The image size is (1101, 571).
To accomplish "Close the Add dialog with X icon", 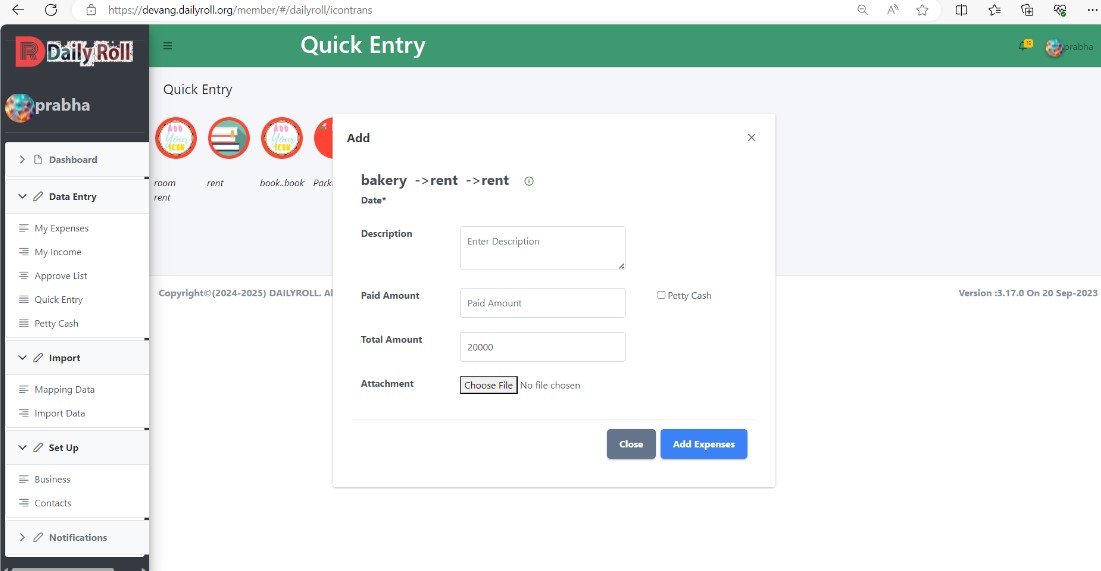I will (751, 138).
